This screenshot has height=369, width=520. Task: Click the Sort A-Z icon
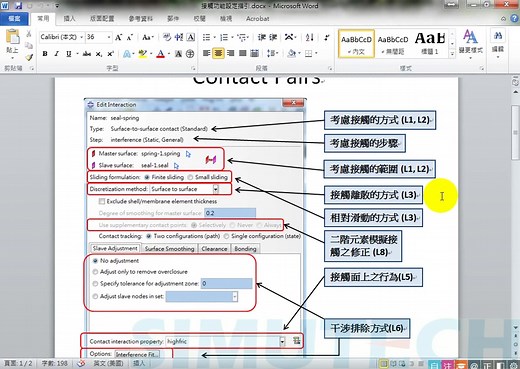point(310,37)
